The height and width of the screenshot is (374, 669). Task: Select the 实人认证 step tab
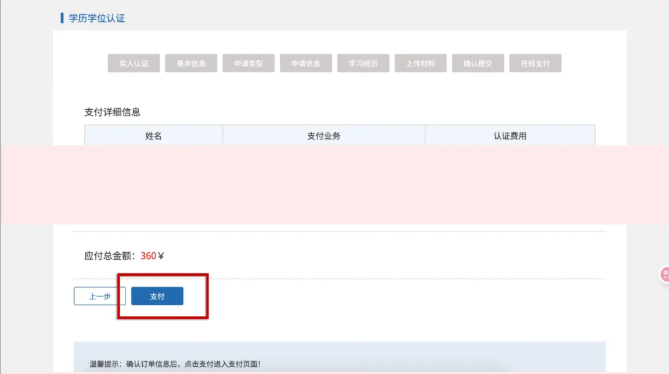134,63
